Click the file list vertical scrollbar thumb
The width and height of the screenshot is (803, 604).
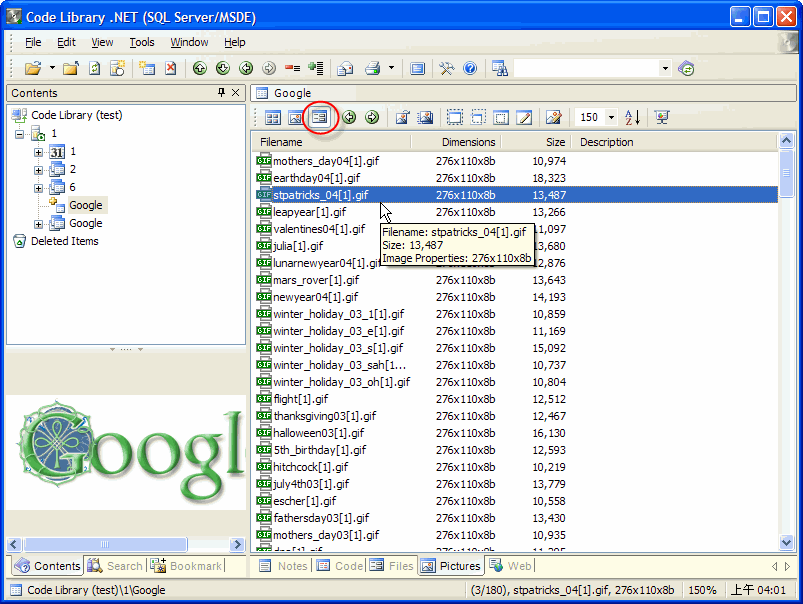[x=786, y=173]
